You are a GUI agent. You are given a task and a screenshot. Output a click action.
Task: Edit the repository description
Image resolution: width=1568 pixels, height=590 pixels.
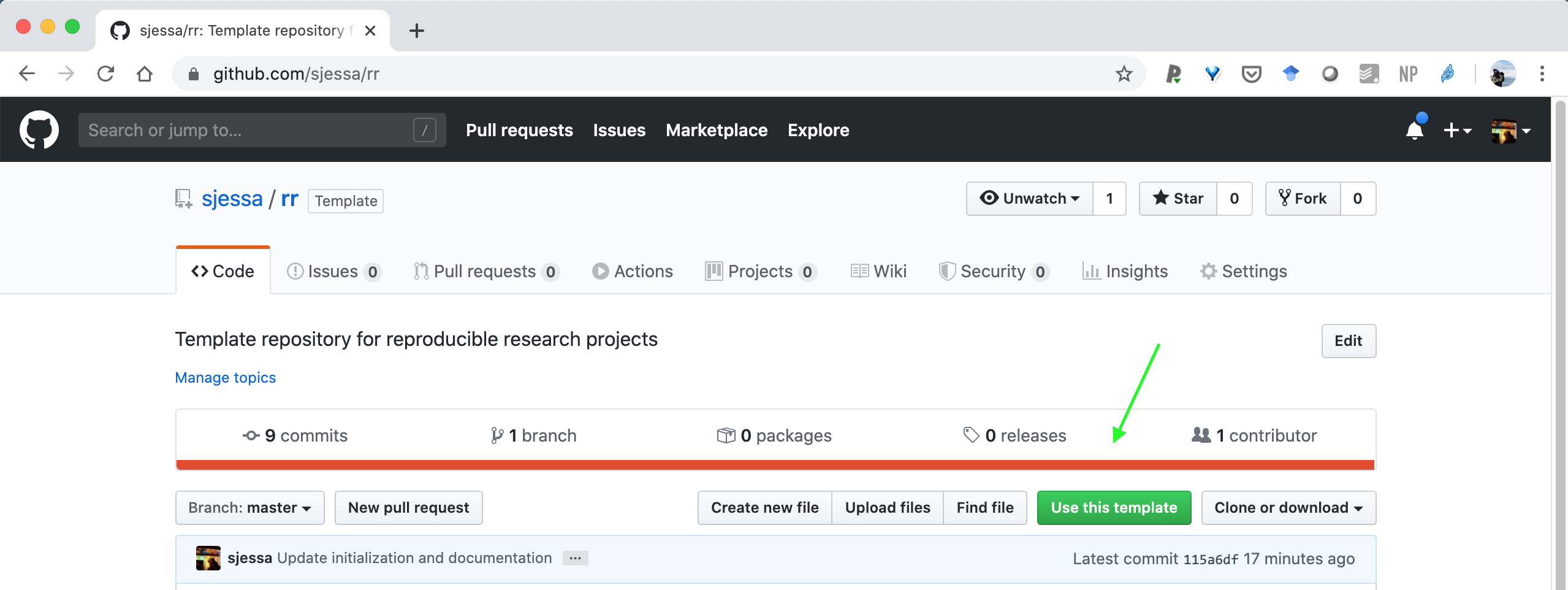pos(1349,341)
